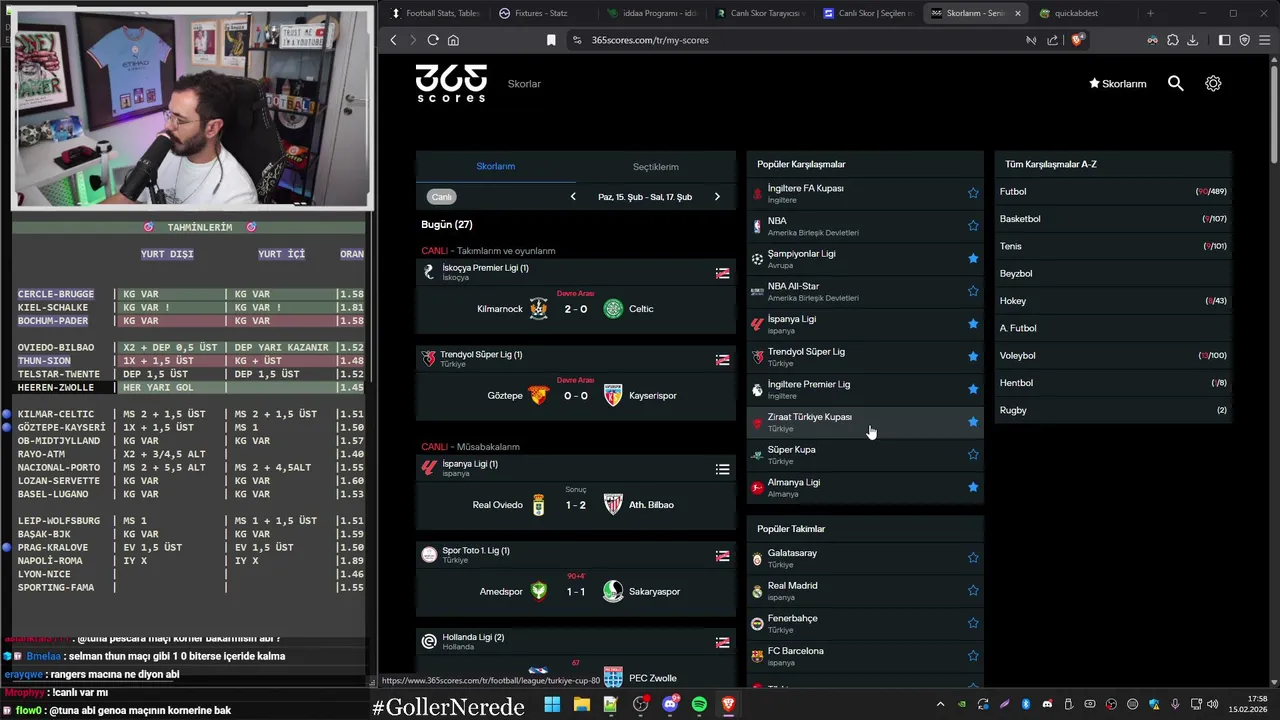
Task: Open the Spor Toto 1. Lig standings icon
Action: coord(722,556)
